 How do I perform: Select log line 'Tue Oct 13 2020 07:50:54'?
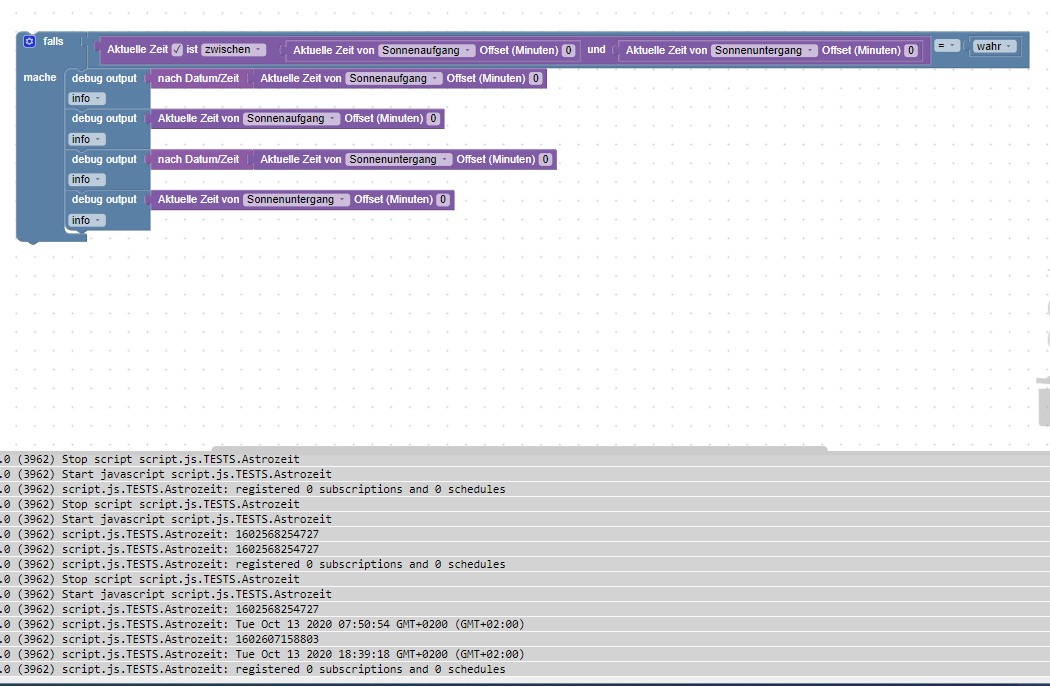click(525, 624)
